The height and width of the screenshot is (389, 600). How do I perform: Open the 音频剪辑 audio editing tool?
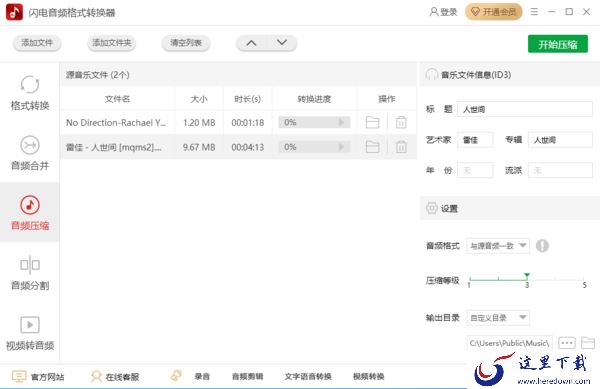[247, 376]
